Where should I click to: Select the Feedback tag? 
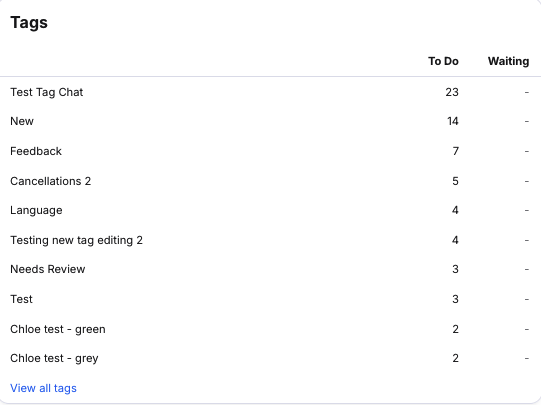(36, 151)
